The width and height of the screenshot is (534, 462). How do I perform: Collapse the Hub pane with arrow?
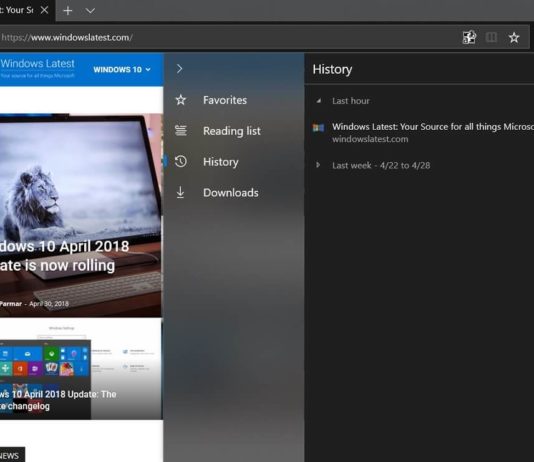[179, 69]
